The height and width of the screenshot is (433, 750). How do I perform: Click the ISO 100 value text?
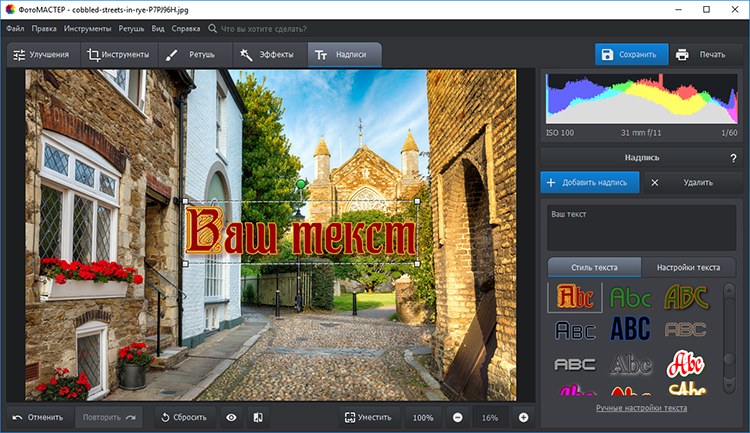pos(560,133)
